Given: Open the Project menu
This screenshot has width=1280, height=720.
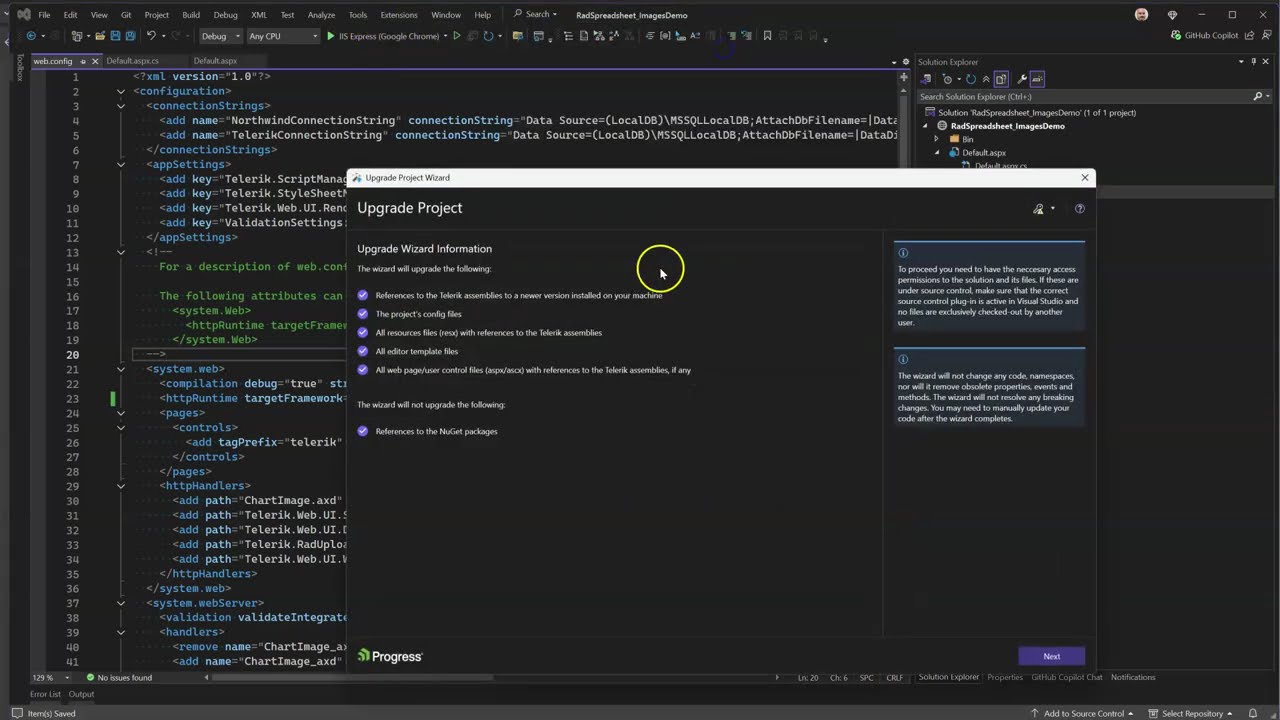Looking at the screenshot, I should (x=156, y=15).
